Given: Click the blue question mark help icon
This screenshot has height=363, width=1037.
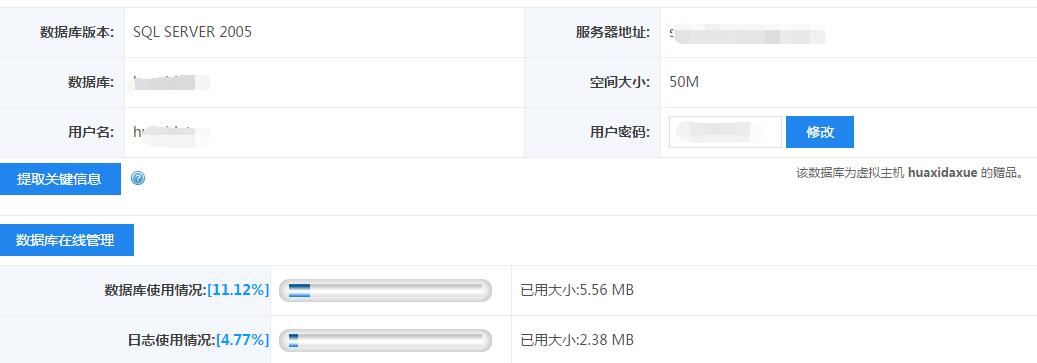Looking at the screenshot, I should pyautogui.click(x=138, y=179).
